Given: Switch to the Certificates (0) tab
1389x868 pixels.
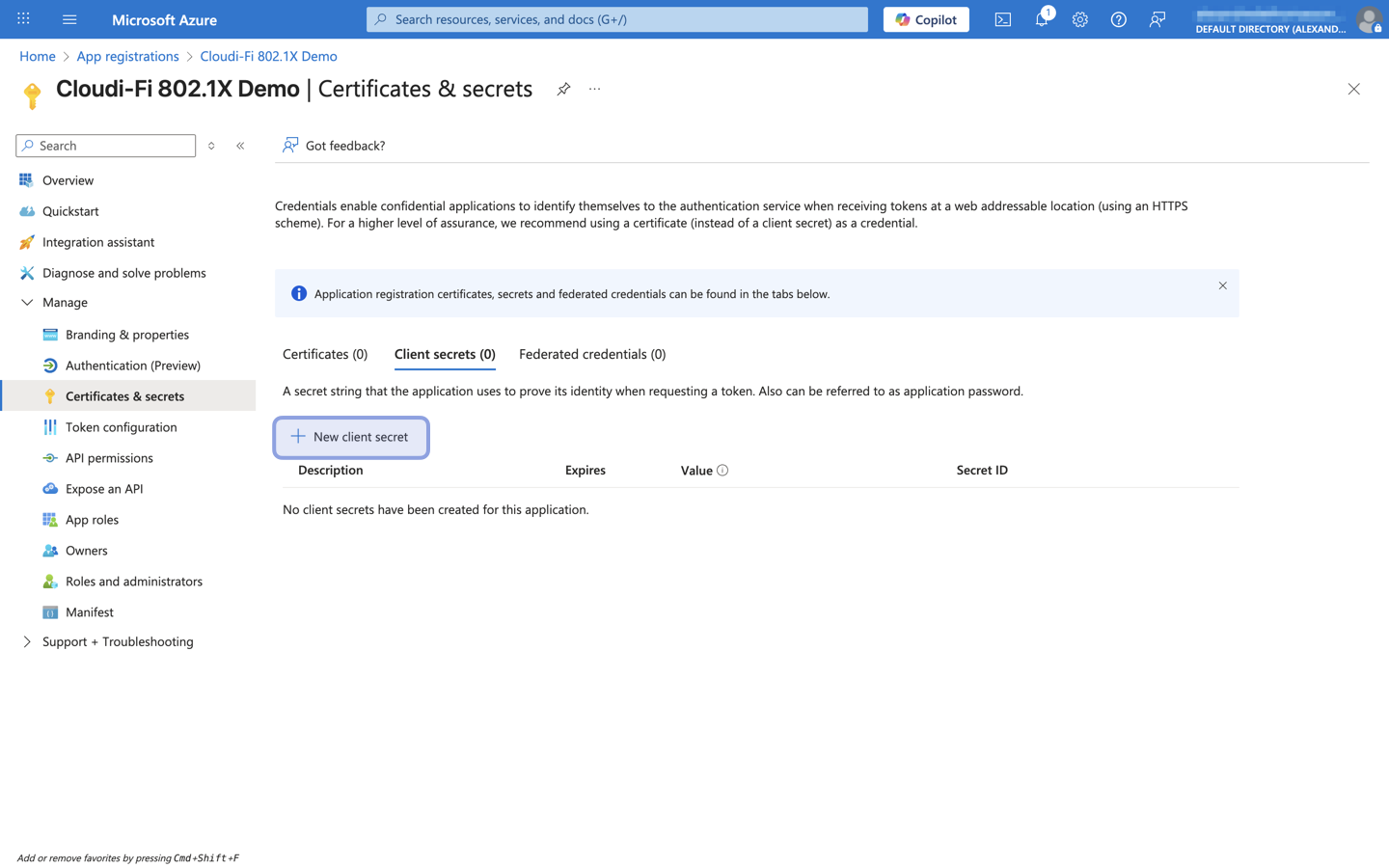Looking at the screenshot, I should (x=325, y=354).
